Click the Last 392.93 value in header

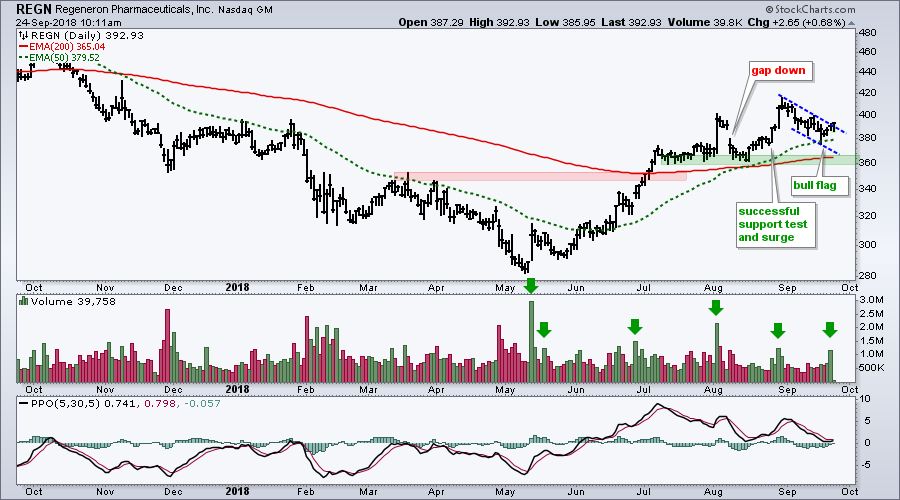631,22
